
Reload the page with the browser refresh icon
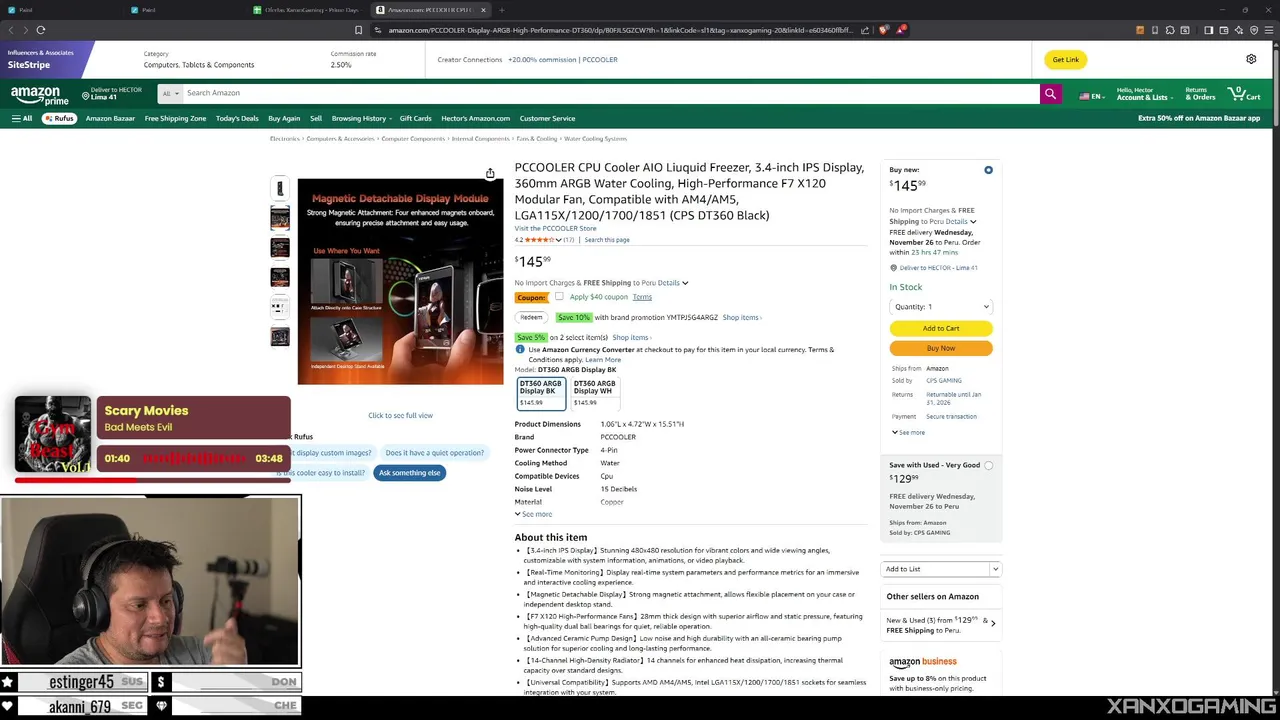pos(41,30)
